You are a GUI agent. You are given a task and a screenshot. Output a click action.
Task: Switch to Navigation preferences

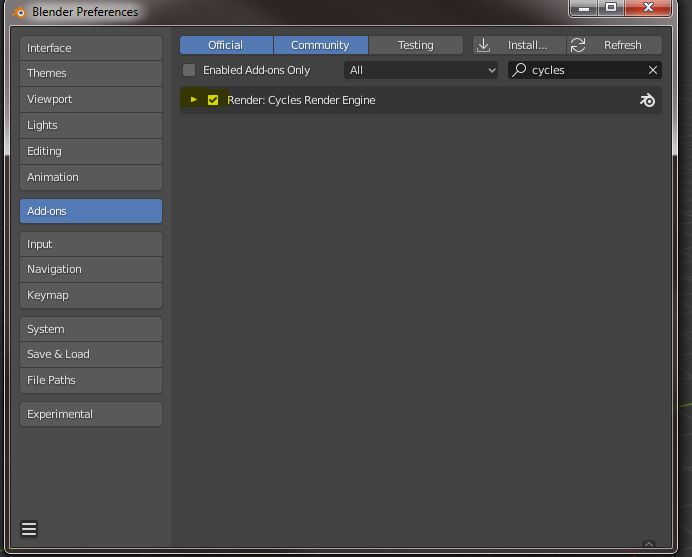coord(91,269)
